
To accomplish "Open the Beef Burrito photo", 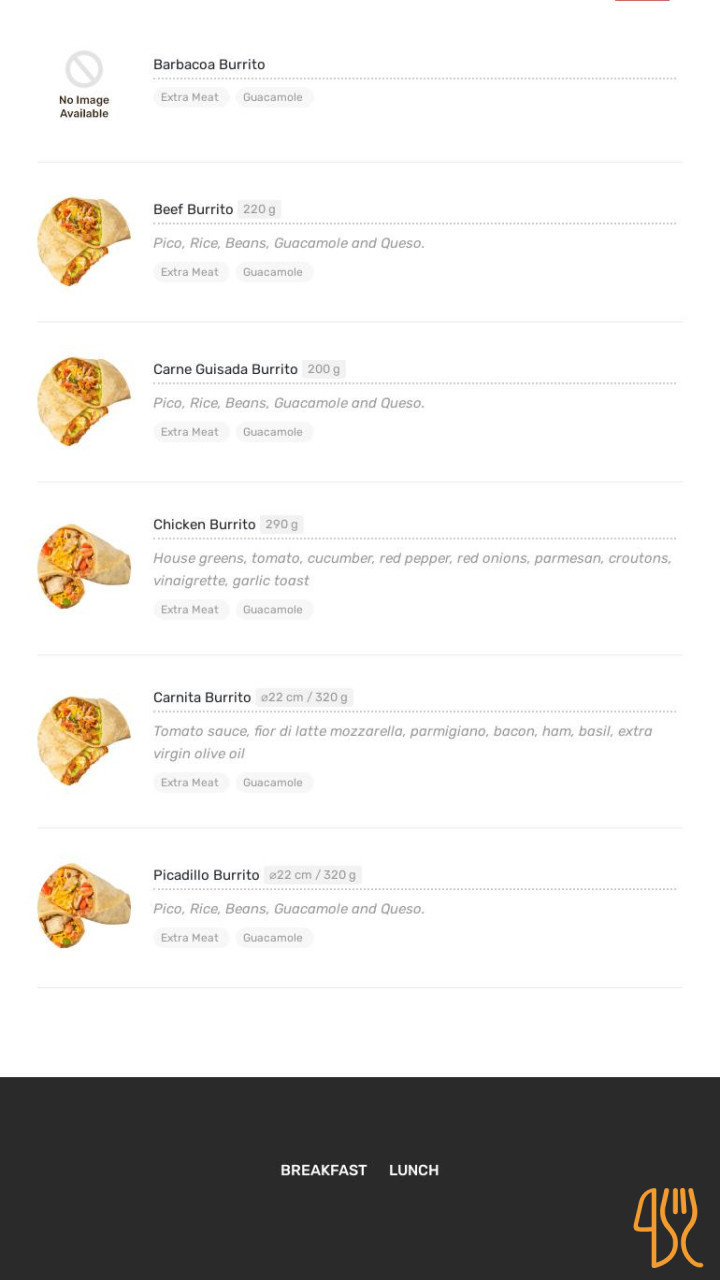I will (84, 242).
